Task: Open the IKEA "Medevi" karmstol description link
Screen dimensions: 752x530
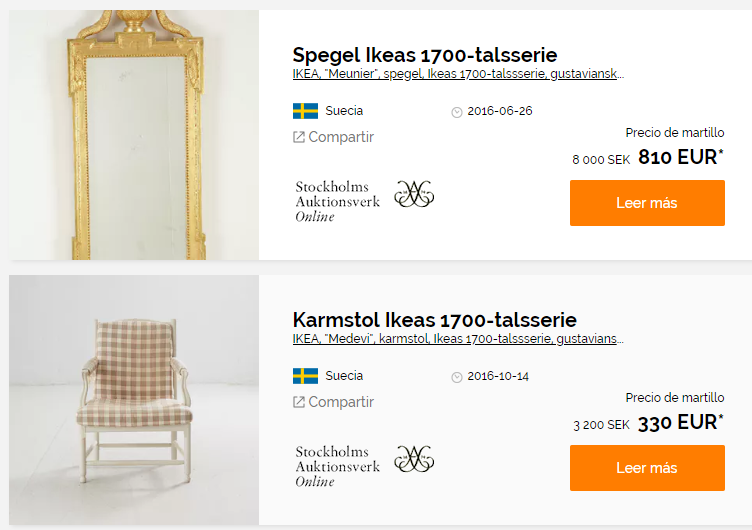Action: click(x=458, y=339)
